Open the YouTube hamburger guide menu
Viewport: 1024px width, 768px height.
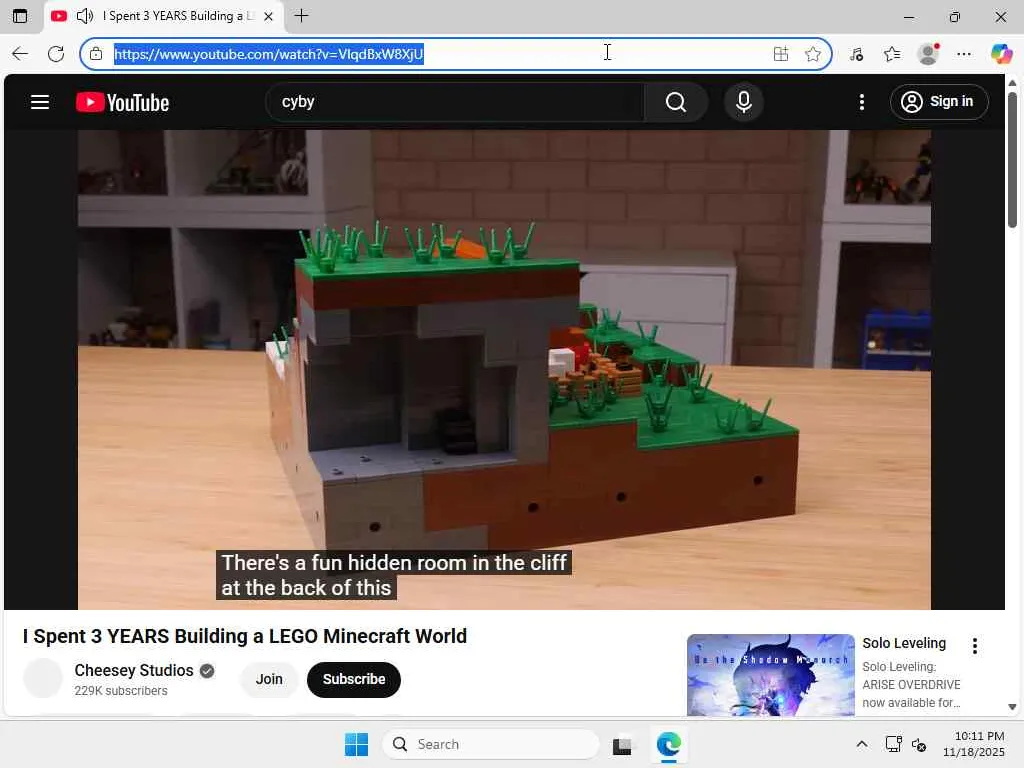tap(40, 102)
